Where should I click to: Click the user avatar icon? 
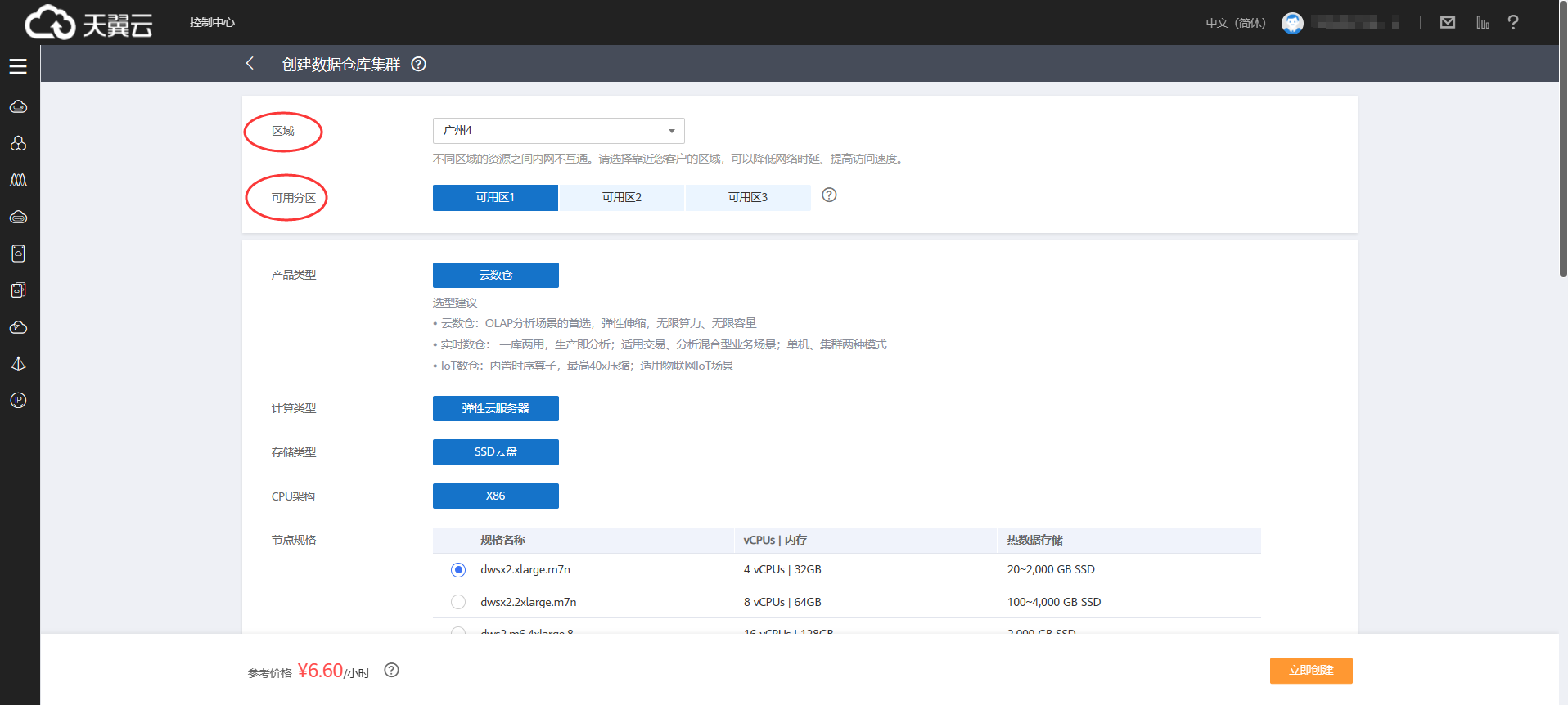1292,23
